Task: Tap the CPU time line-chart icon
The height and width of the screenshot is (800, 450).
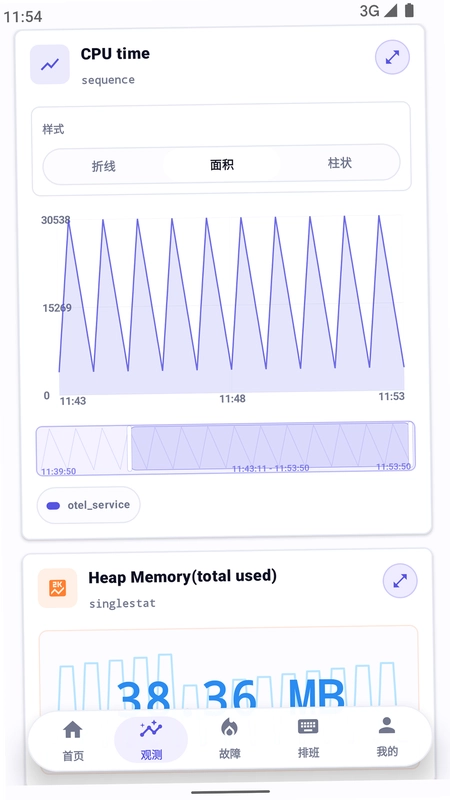Action: 50,64
